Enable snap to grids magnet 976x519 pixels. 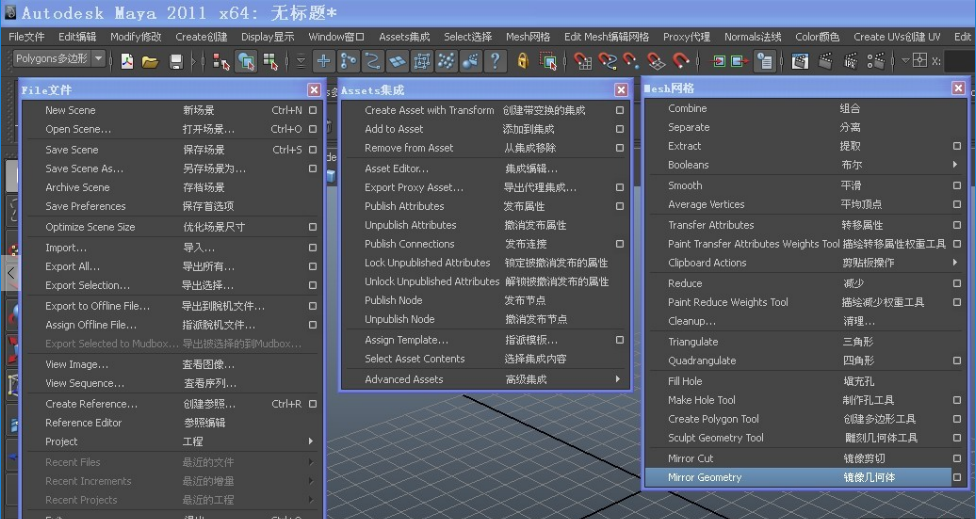[x=583, y=61]
